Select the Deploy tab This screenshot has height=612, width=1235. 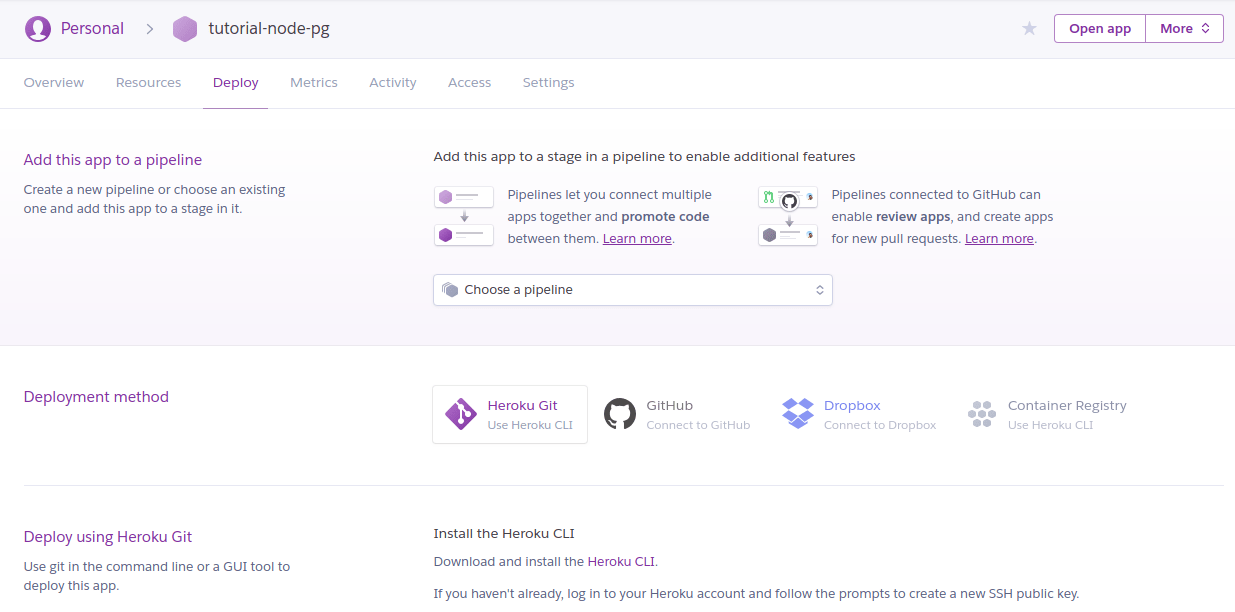click(x=236, y=83)
